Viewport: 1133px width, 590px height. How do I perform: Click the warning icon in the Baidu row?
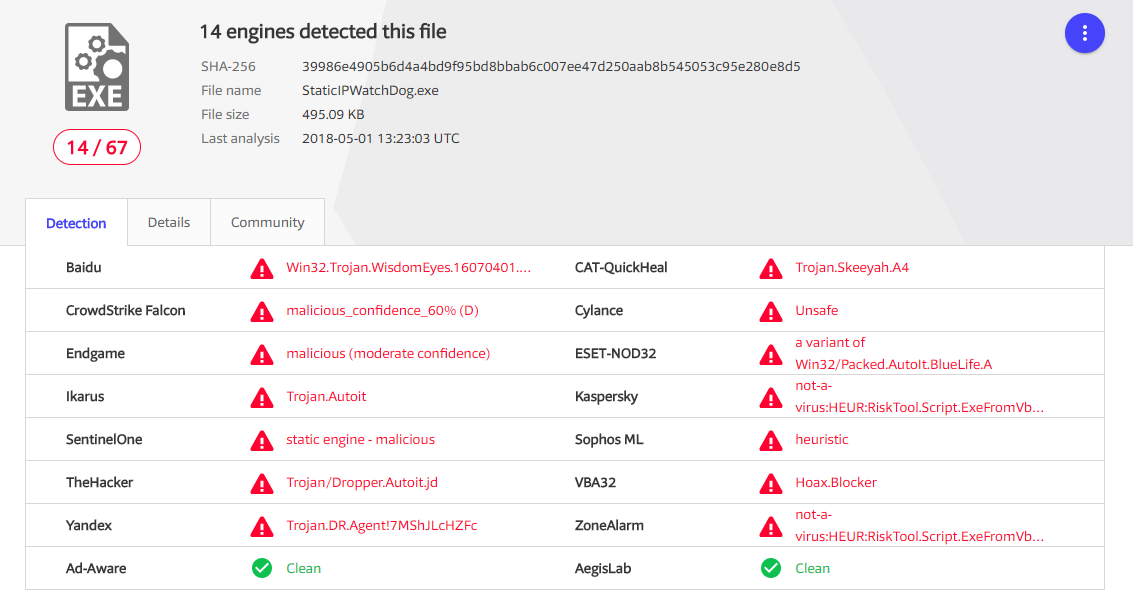coord(262,269)
